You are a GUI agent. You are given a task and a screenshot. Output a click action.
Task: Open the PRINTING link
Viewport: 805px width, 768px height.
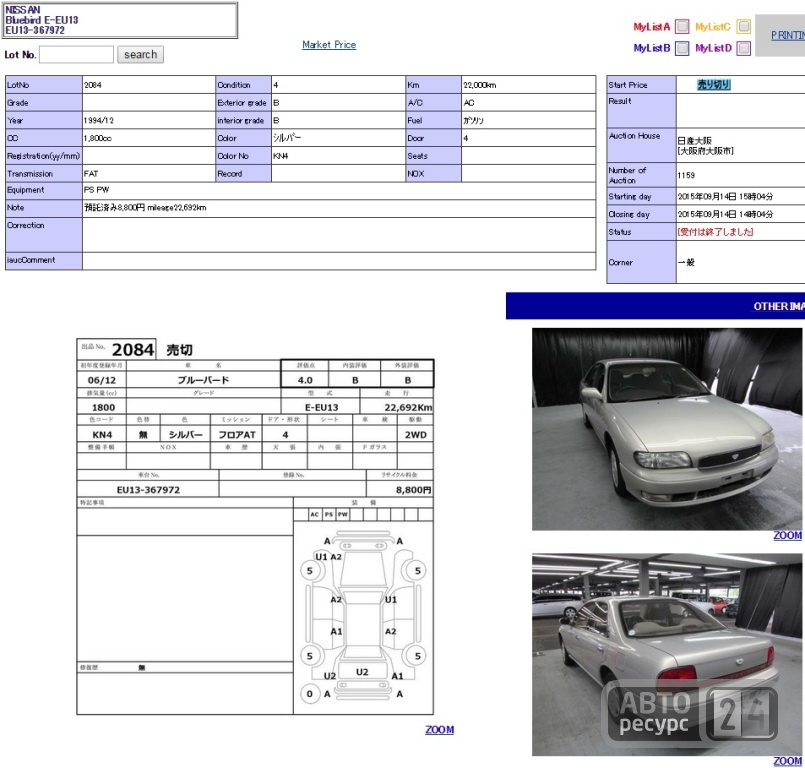click(x=788, y=35)
